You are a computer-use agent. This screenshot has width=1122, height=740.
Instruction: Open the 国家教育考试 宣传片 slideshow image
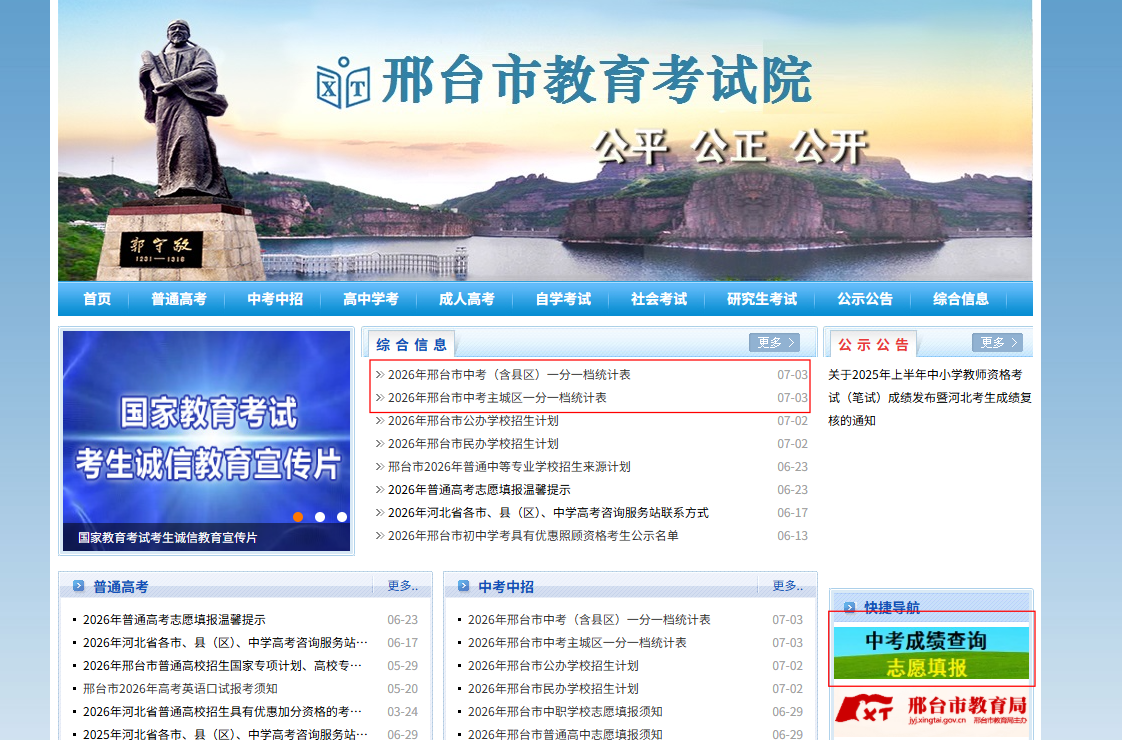coord(206,440)
